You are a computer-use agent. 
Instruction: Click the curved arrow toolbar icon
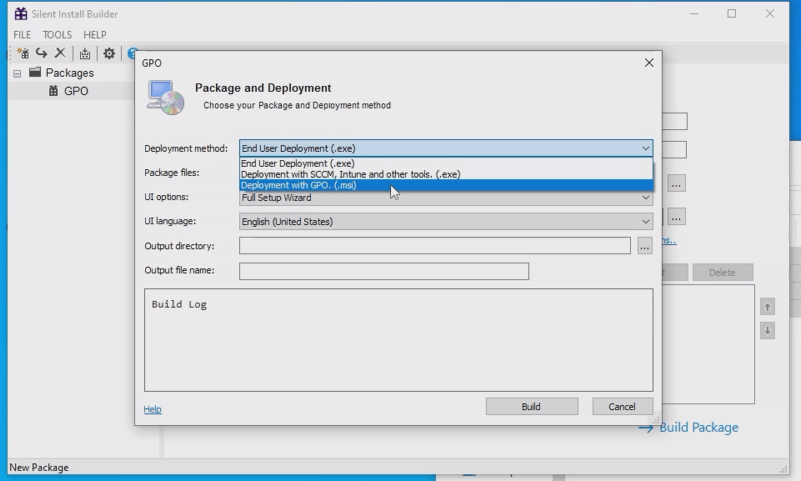click(41, 53)
